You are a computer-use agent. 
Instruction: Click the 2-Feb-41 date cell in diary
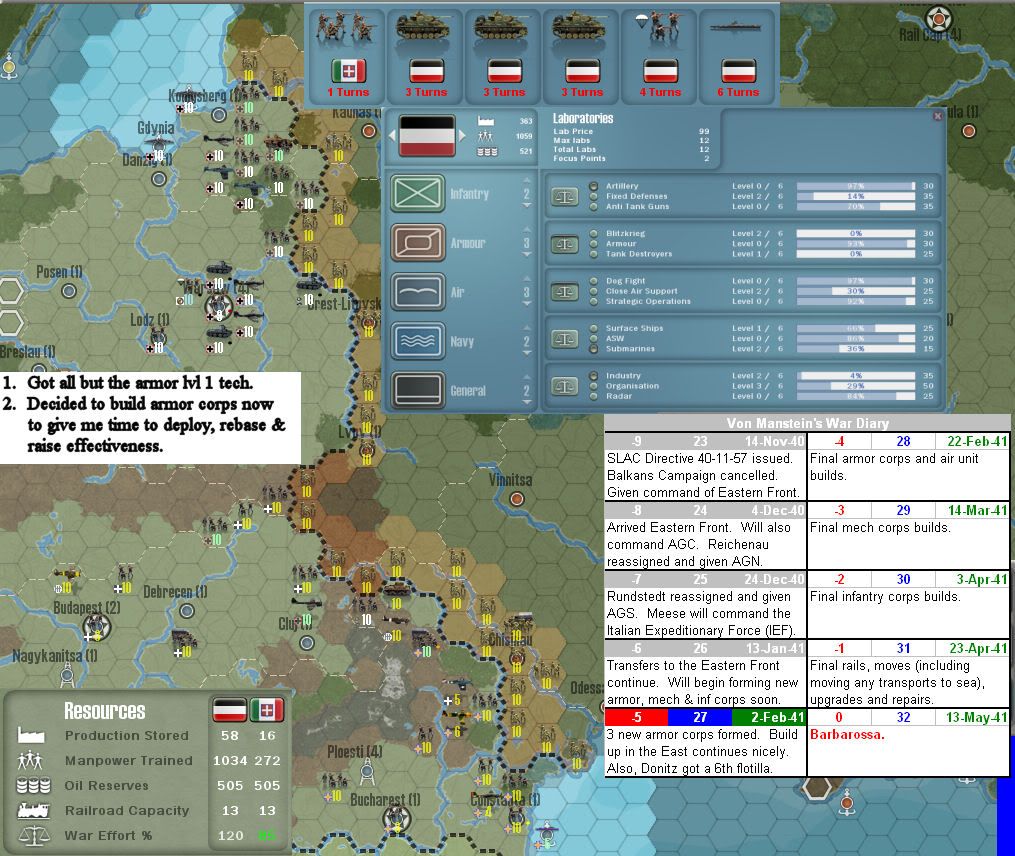(769, 717)
